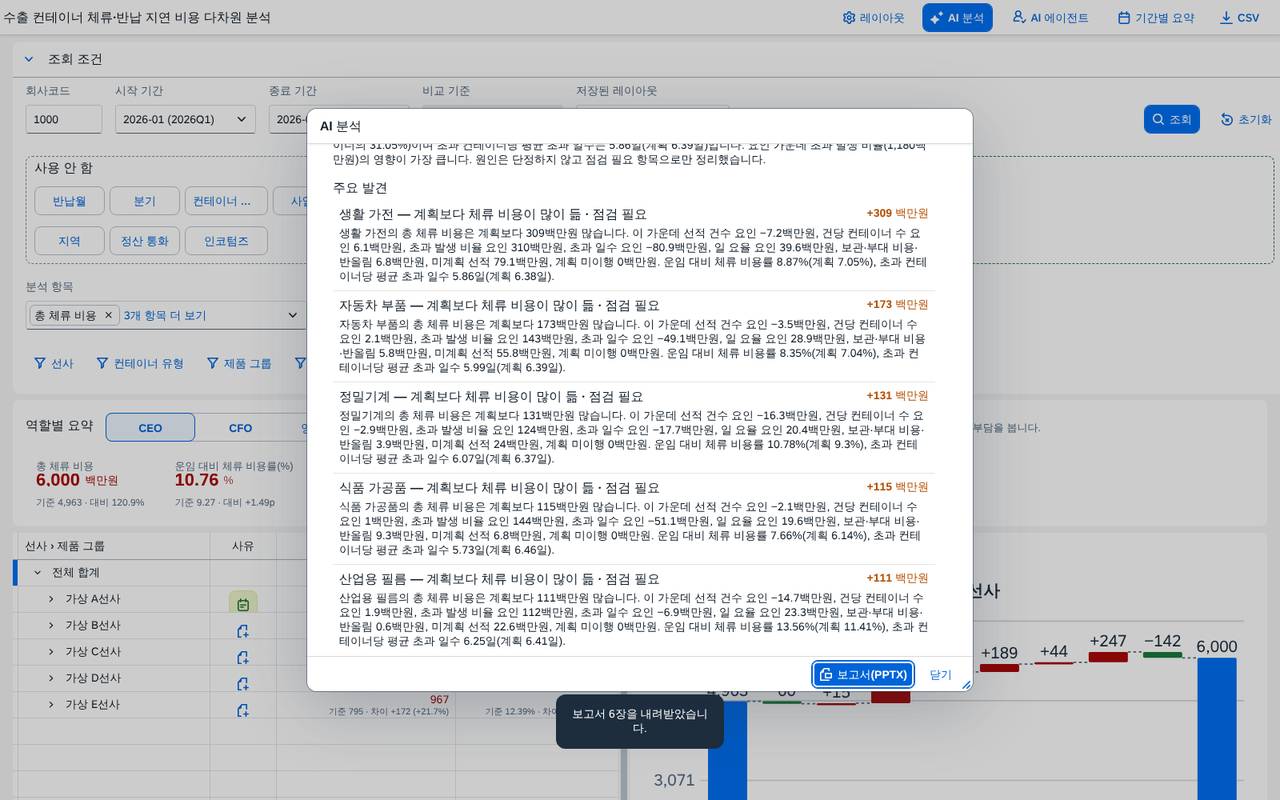The height and width of the screenshot is (800, 1280).
Task: Open the 제품 그룹 filter funnel
Action: click(x=239, y=363)
